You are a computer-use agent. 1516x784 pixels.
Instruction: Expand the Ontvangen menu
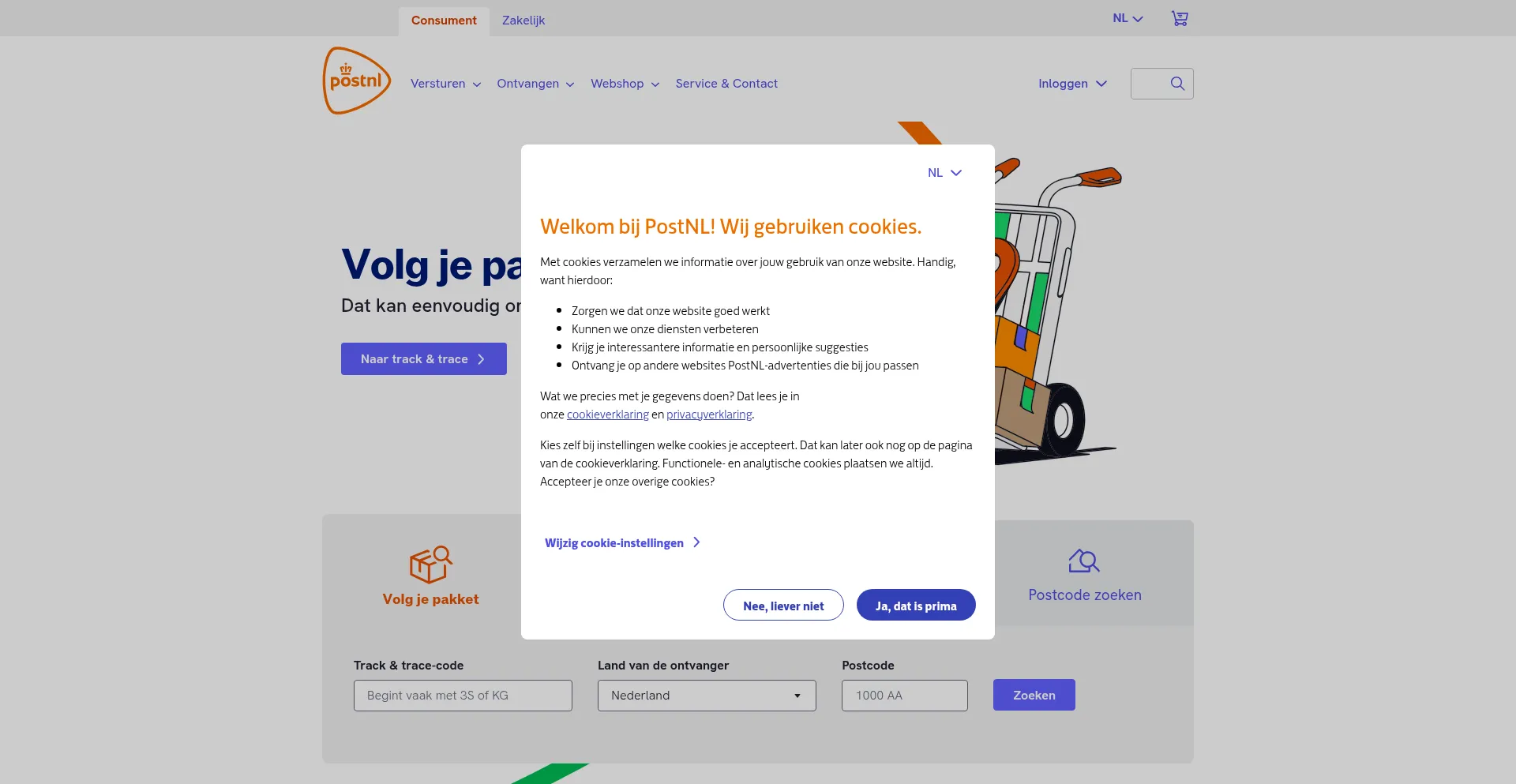coord(535,84)
